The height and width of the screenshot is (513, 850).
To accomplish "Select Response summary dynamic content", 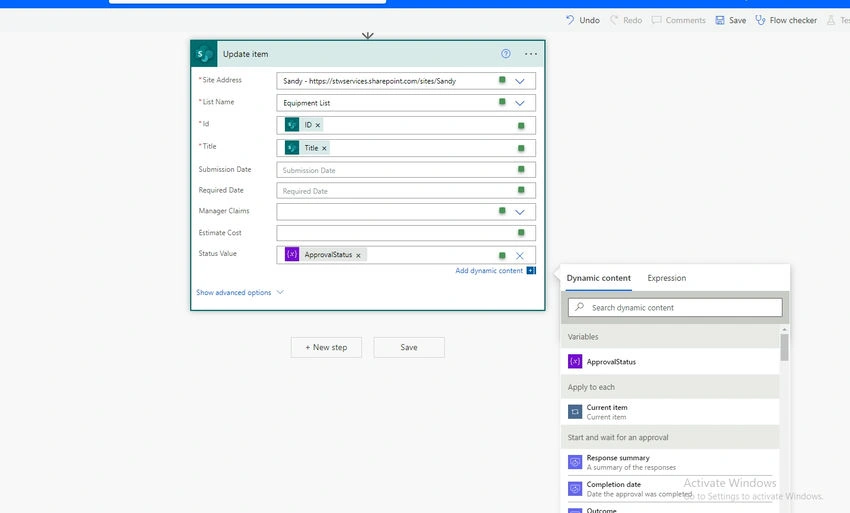I will coord(670,463).
